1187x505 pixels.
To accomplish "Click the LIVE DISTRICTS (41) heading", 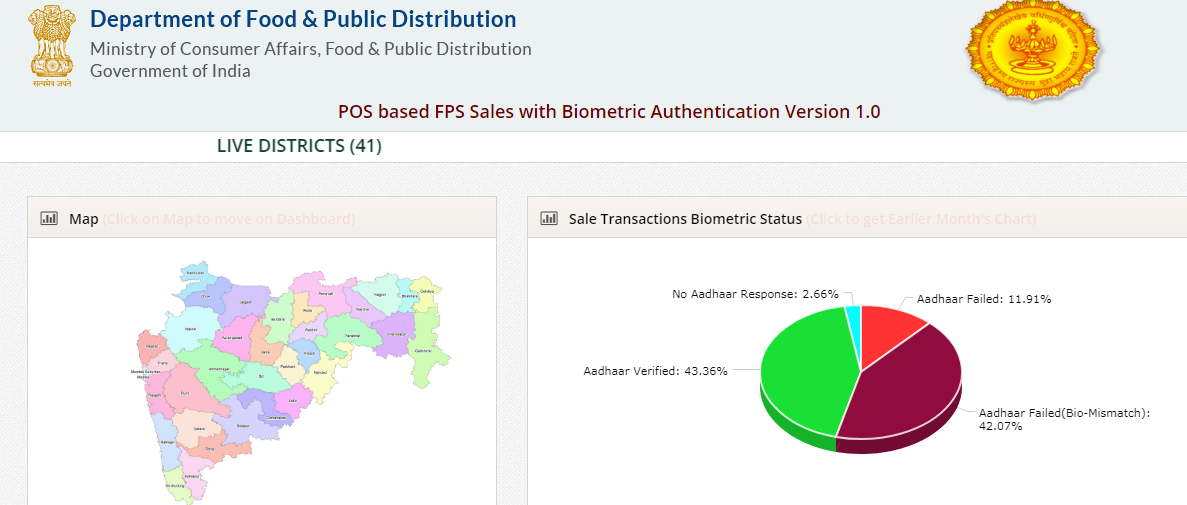I will (x=299, y=146).
